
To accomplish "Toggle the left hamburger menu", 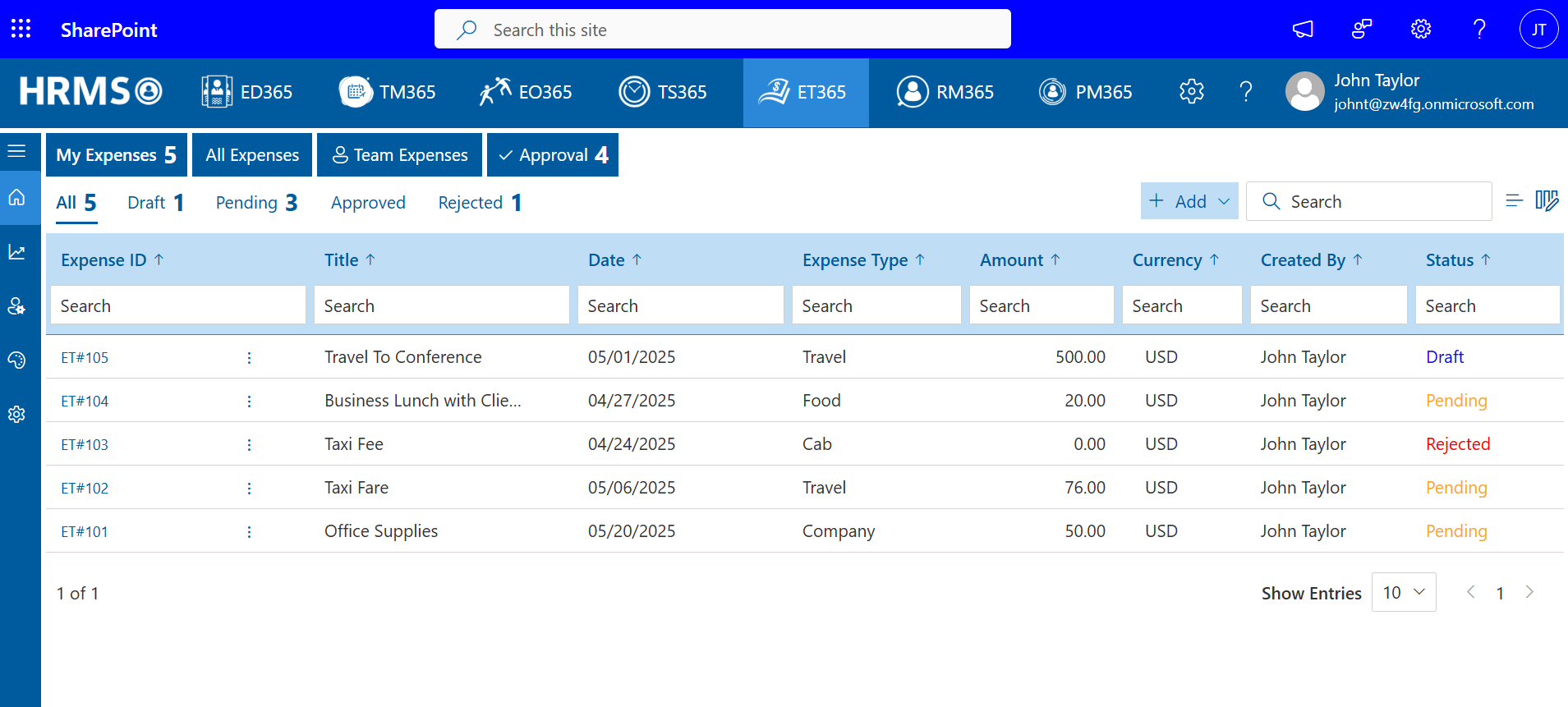I will (16, 151).
